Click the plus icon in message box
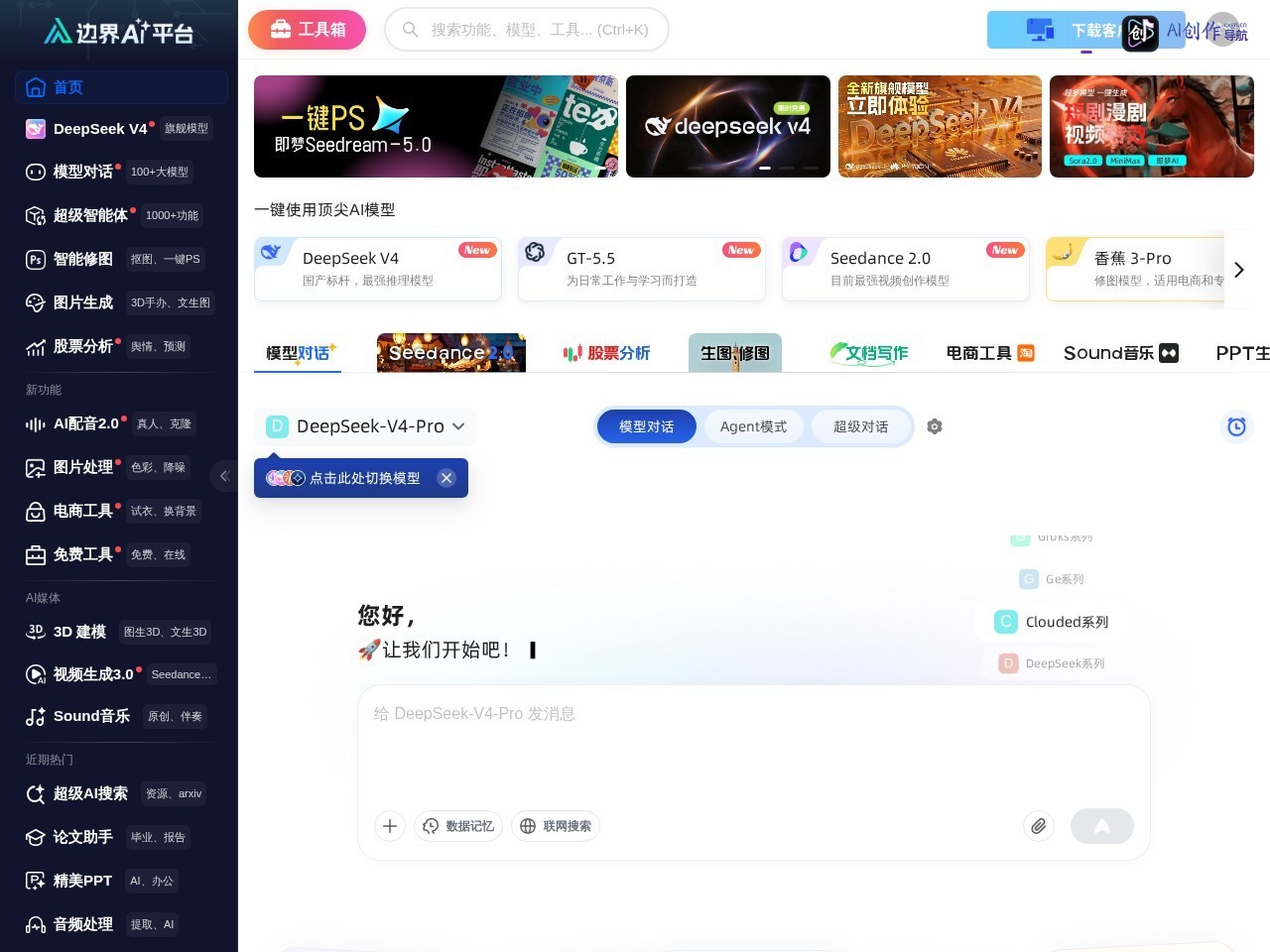The width and height of the screenshot is (1270, 952). click(x=390, y=826)
